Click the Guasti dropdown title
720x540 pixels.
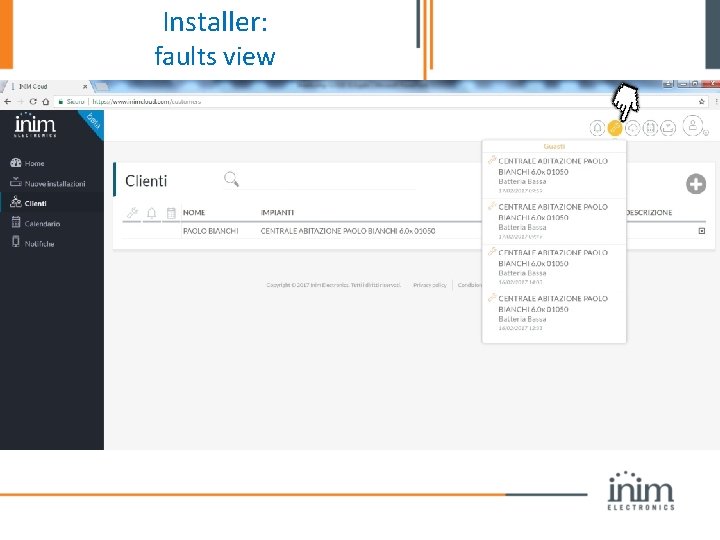pyautogui.click(x=554, y=146)
